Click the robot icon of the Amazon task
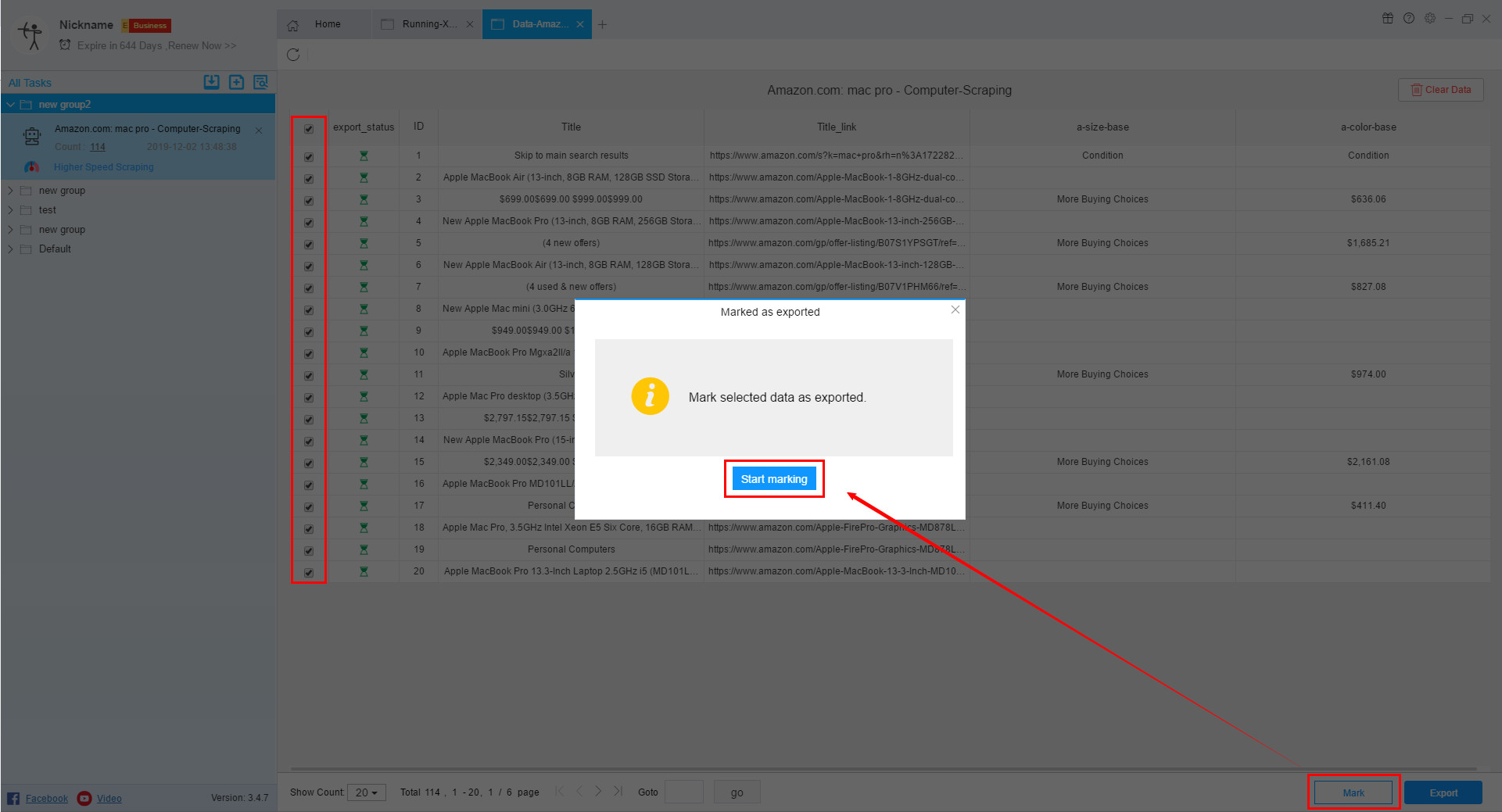Screen dimensions: 1502x812 (32, 137)
